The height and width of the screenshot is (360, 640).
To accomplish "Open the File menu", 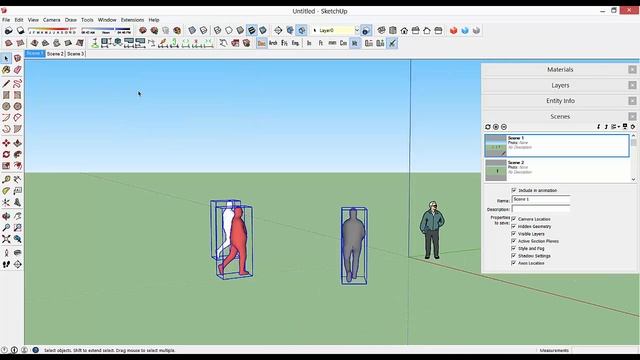I will pyautogui.click(x=6, y=20).
